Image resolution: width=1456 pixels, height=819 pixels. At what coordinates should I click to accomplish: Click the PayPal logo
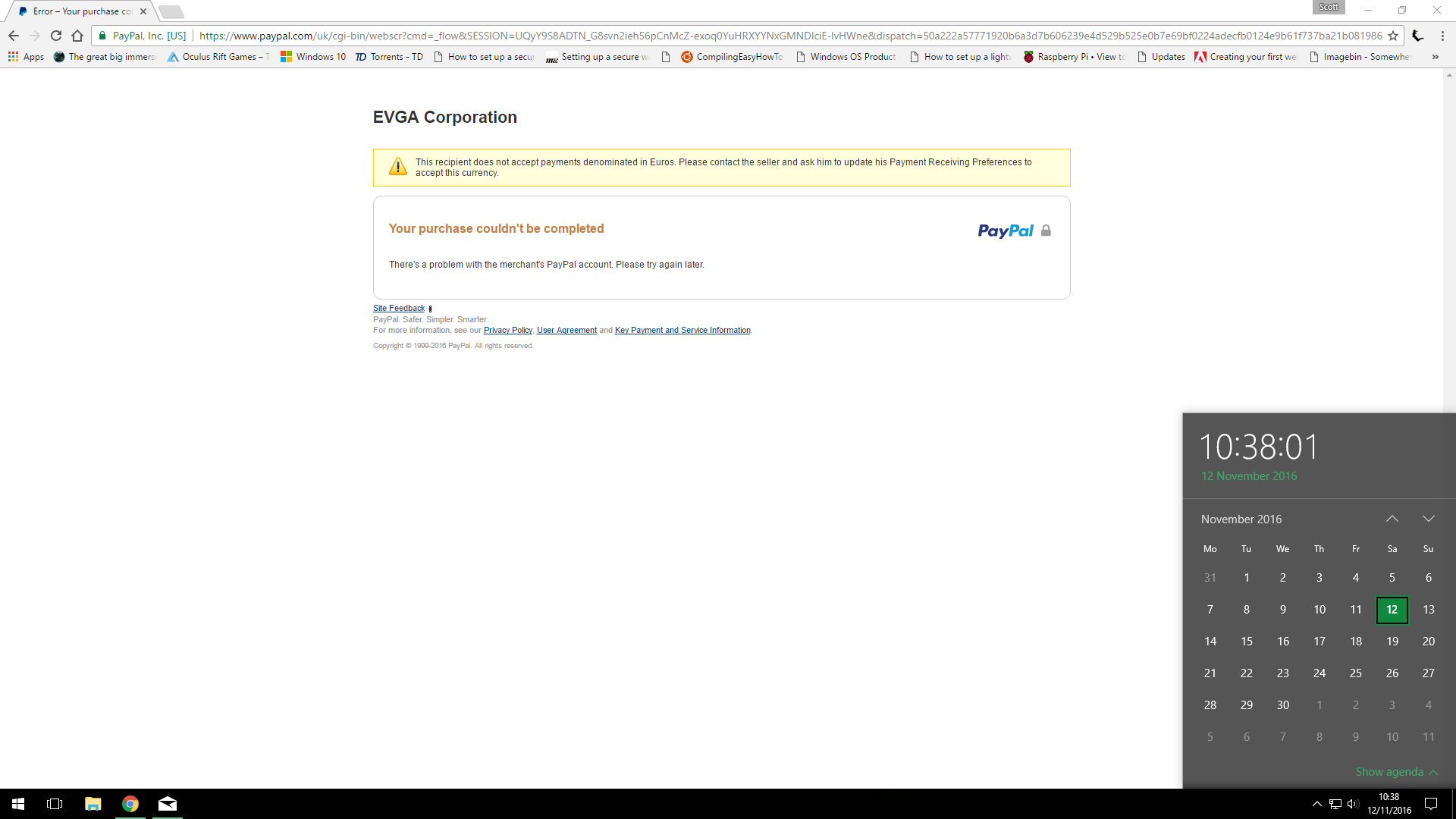(x=1006, y=231)
